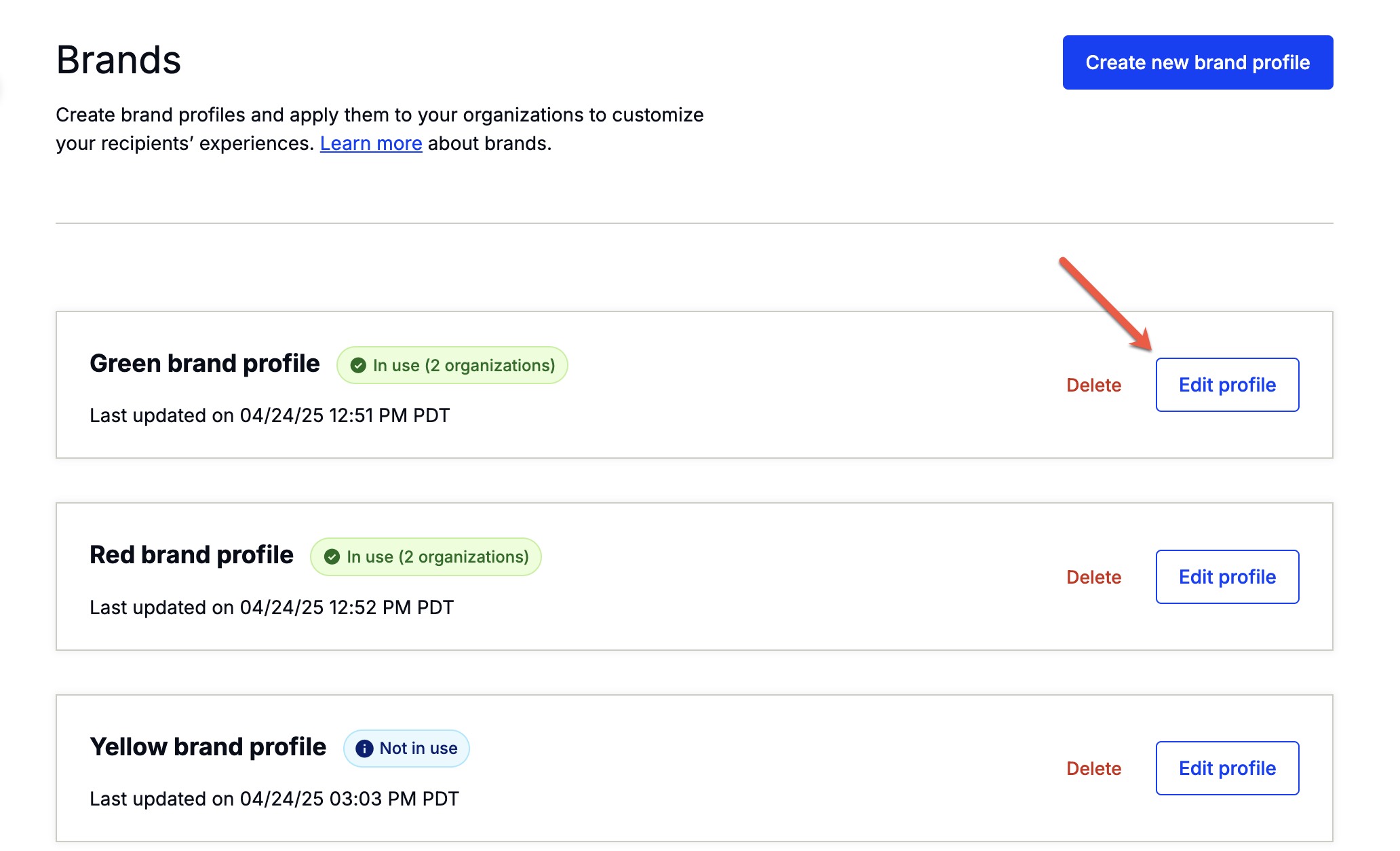1400x851 pixels.
Task: Click the info icon on Yellow brand profile
Action: [364, 749]
